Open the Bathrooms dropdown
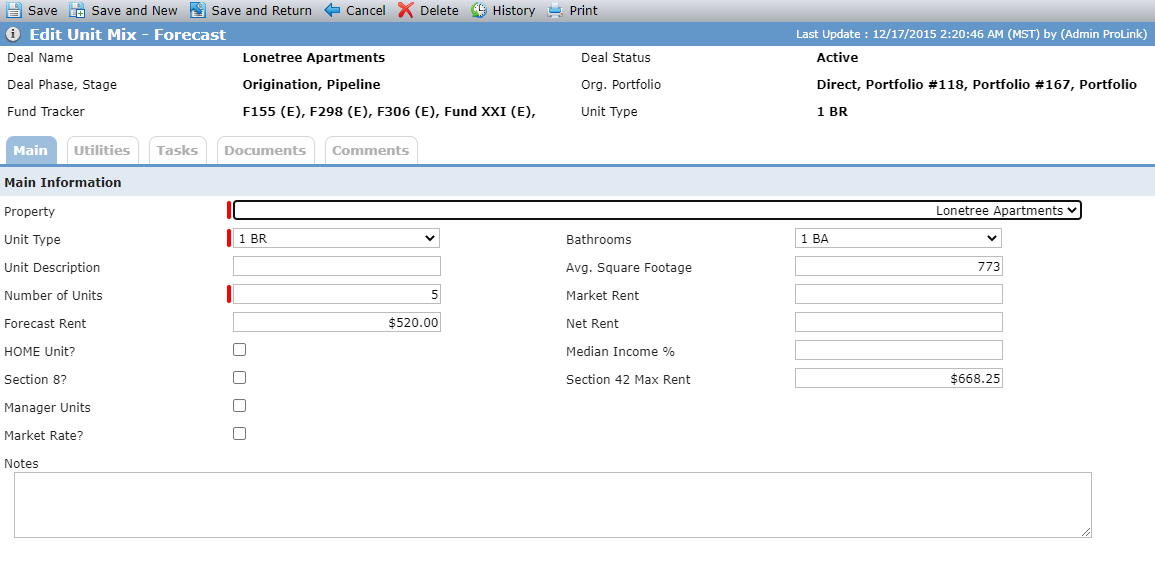1155x569 pixels. 899,239
